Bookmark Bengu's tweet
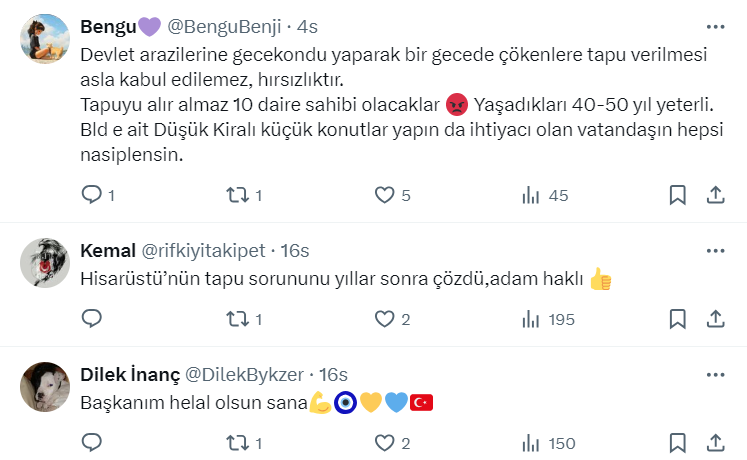The image size is (747, 460). coord(677,195)
